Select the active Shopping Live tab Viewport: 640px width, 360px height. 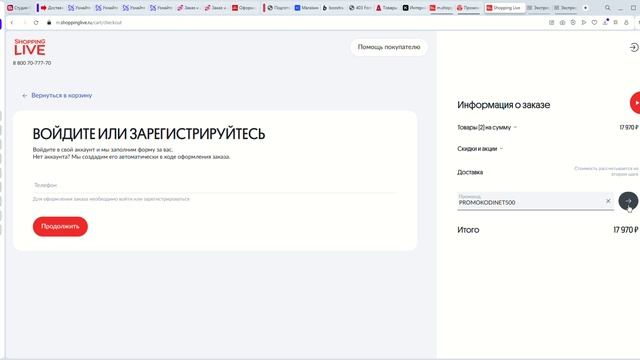pos(504,8)
